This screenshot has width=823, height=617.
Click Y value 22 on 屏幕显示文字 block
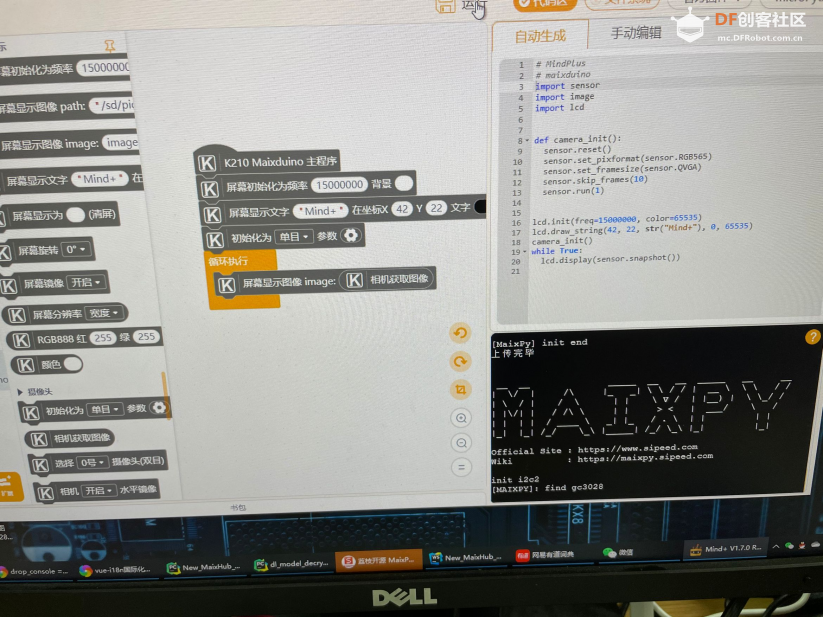(437, 208)
